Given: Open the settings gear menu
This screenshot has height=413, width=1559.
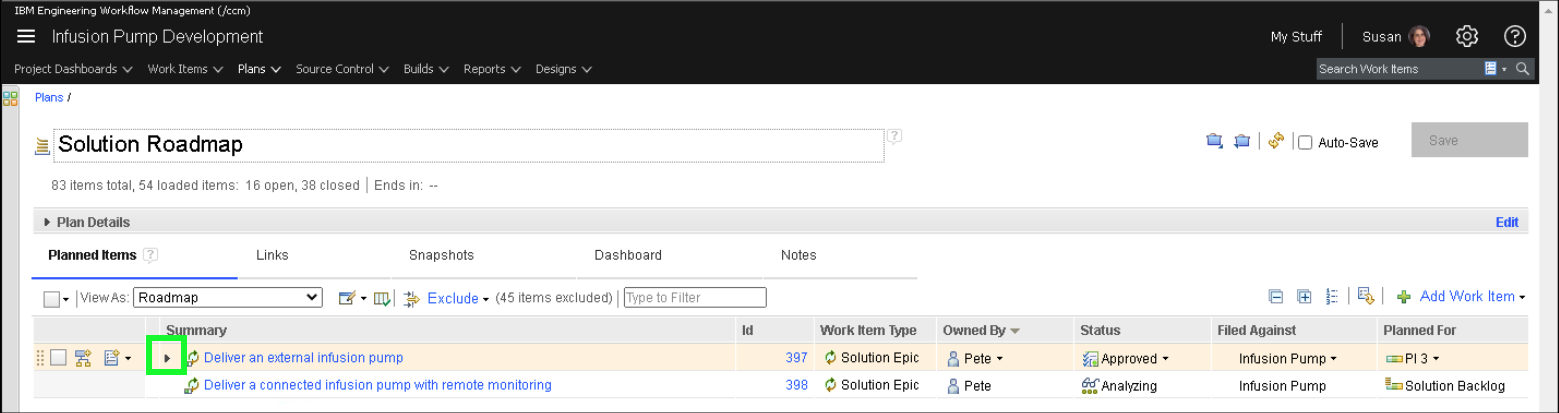Looking at the screenshot, I should coord(1466,37).
